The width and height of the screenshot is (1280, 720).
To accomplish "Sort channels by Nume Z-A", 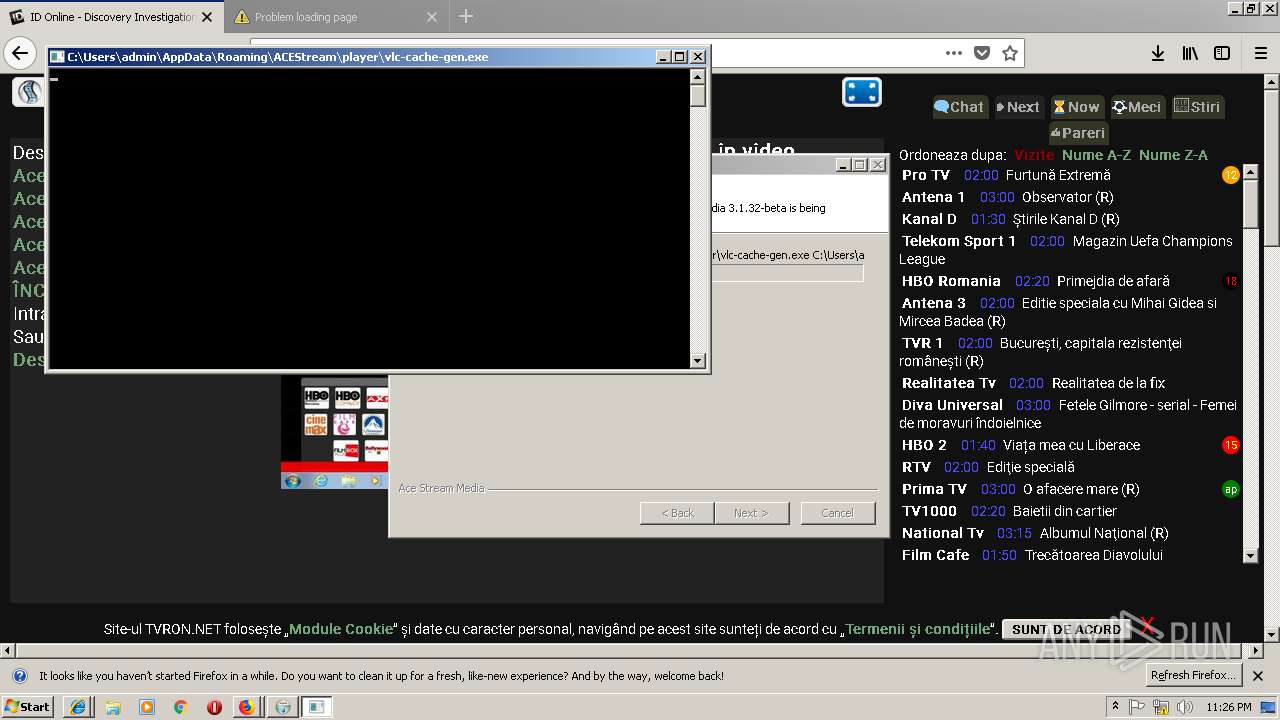I will 1173,155.
